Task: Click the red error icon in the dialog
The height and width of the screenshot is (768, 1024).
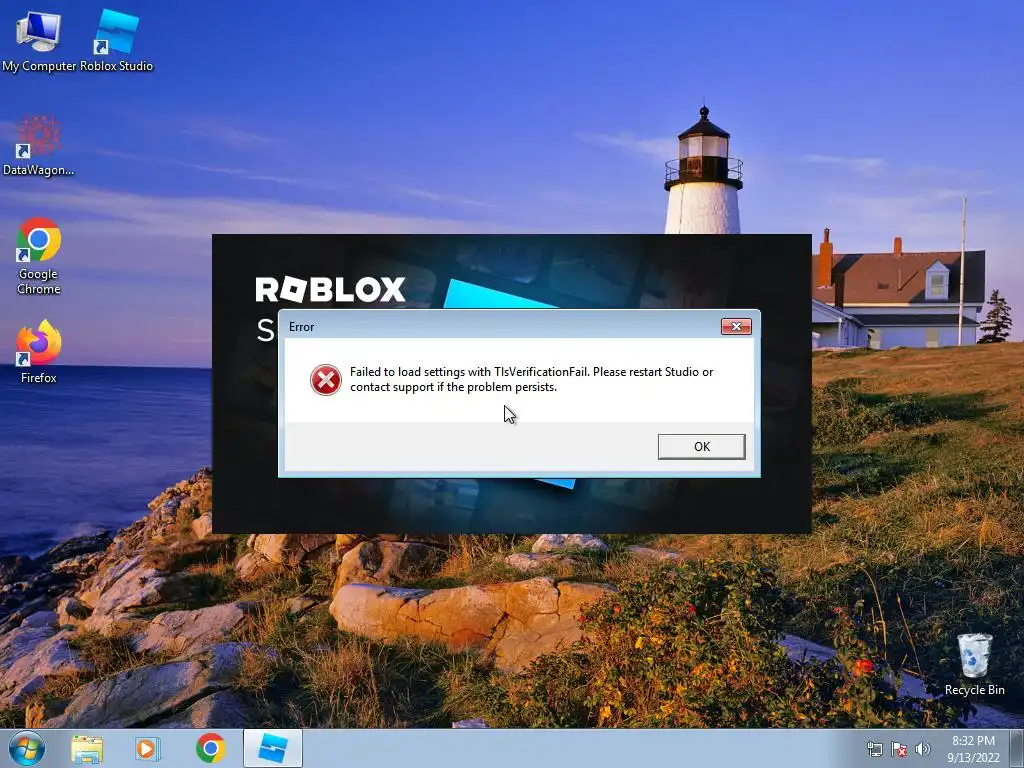Action: pyautogui.click(x=326, y=379)
